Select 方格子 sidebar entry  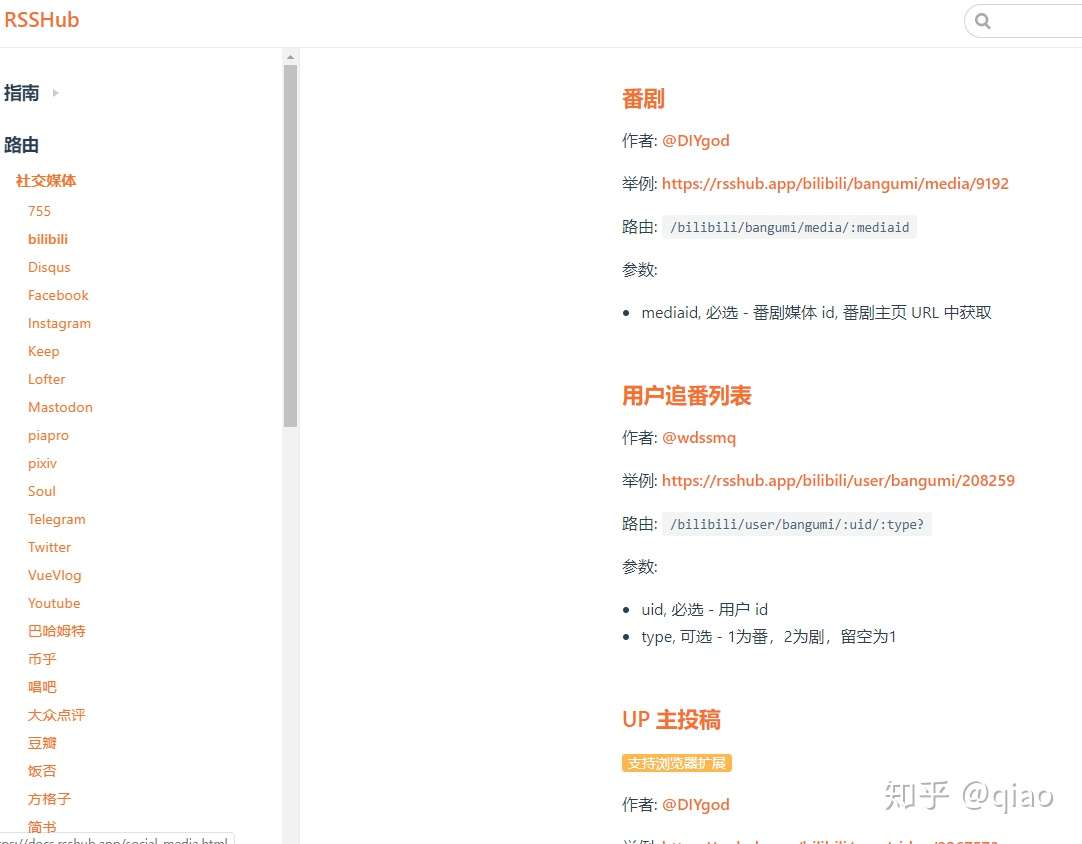click(x=49, y=799)
